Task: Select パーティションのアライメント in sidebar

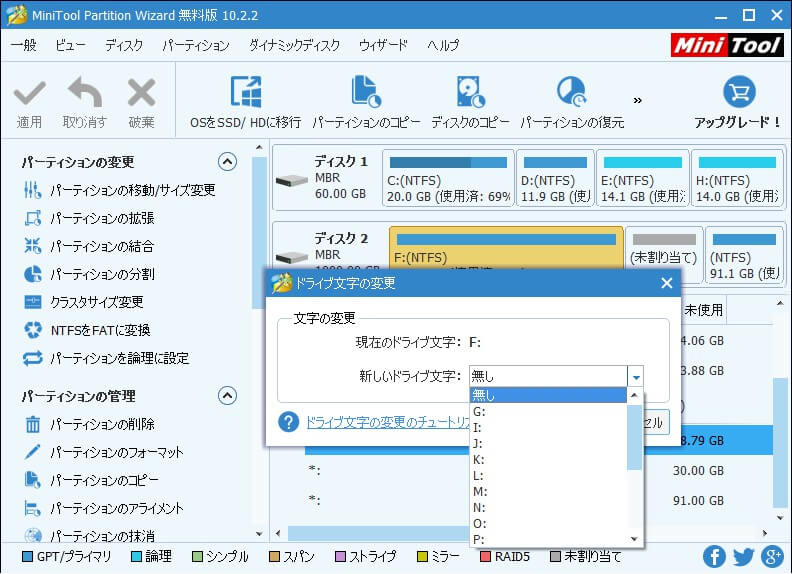Action: 103,508
